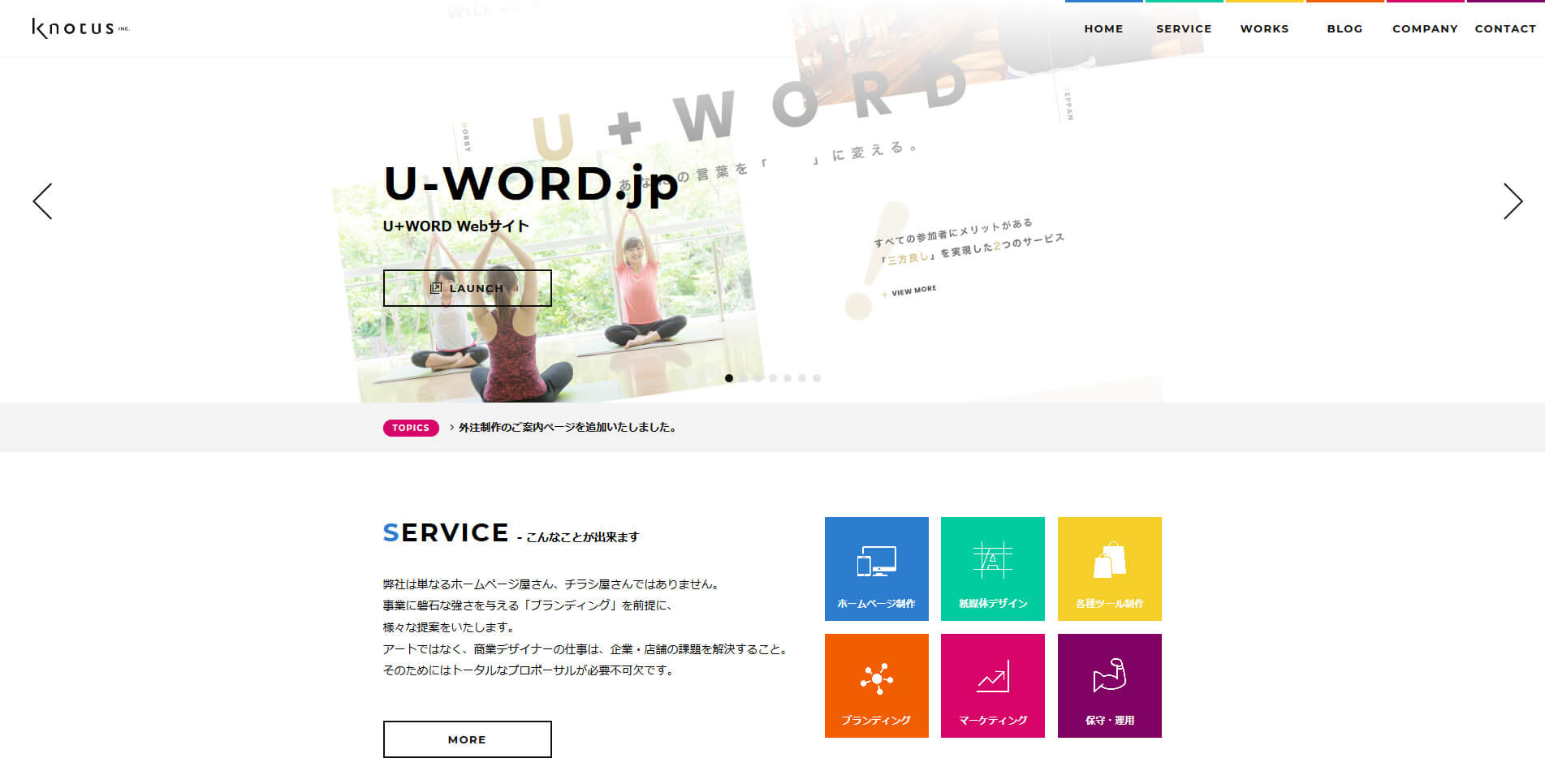The width and height of the screenshot is (1545, 784).
Task: Click the knotus logo
Action: coord(80,28)
